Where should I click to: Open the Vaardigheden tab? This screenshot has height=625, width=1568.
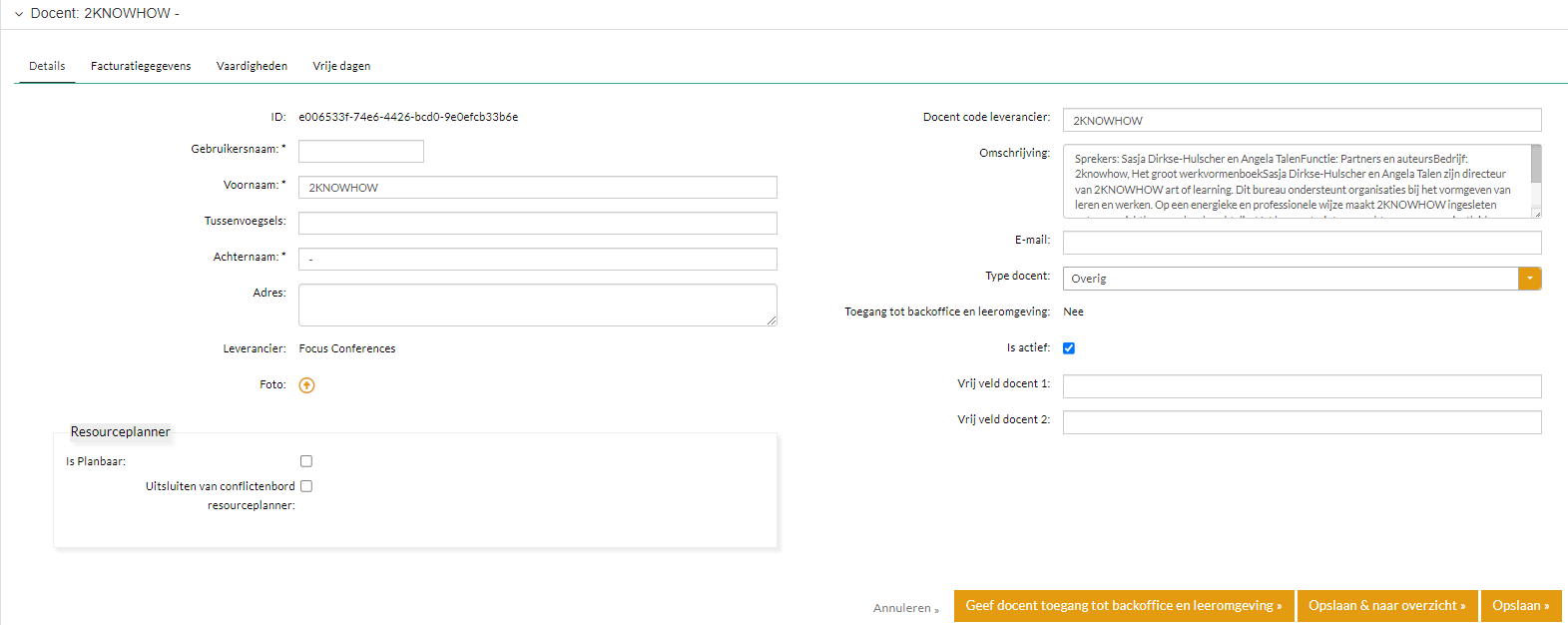coord(252,66)
